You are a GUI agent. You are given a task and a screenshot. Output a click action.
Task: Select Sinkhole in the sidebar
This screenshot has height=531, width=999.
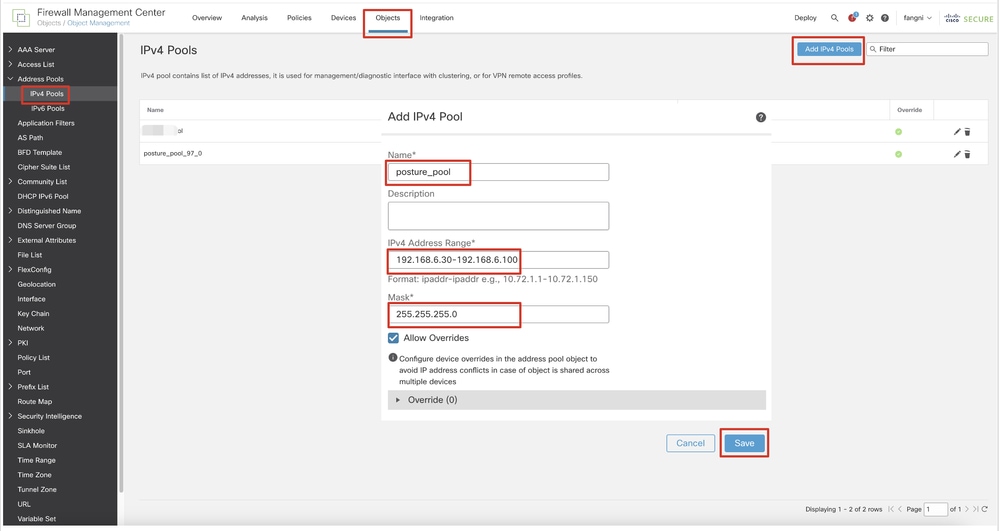[31, 431]
